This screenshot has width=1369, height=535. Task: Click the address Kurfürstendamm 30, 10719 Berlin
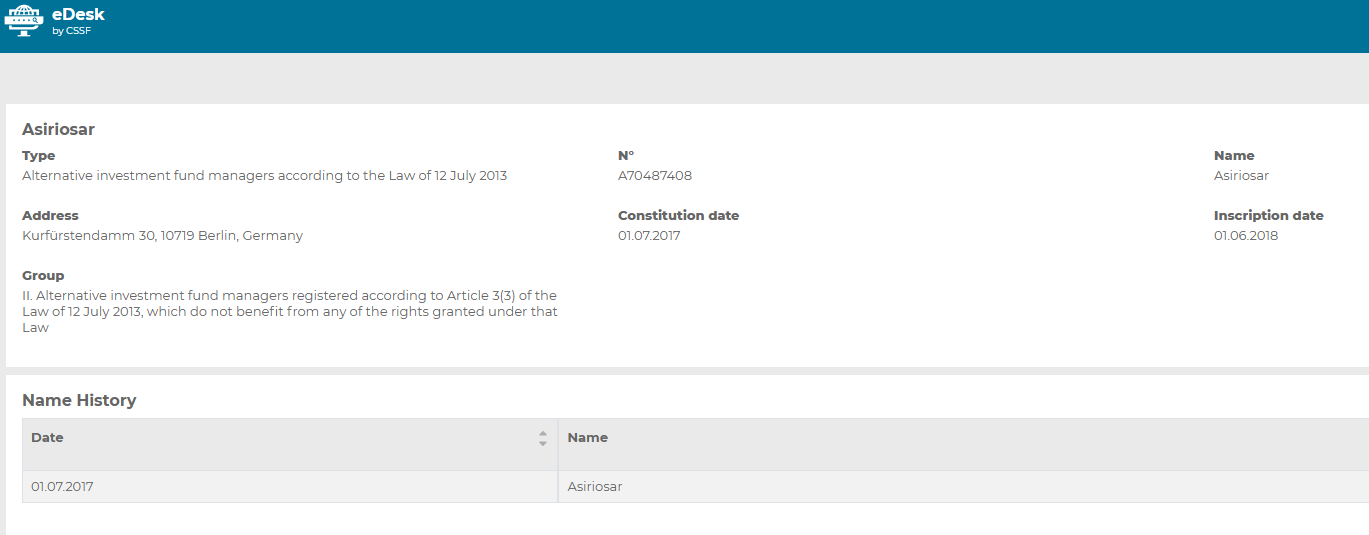[x=162, y=236]
